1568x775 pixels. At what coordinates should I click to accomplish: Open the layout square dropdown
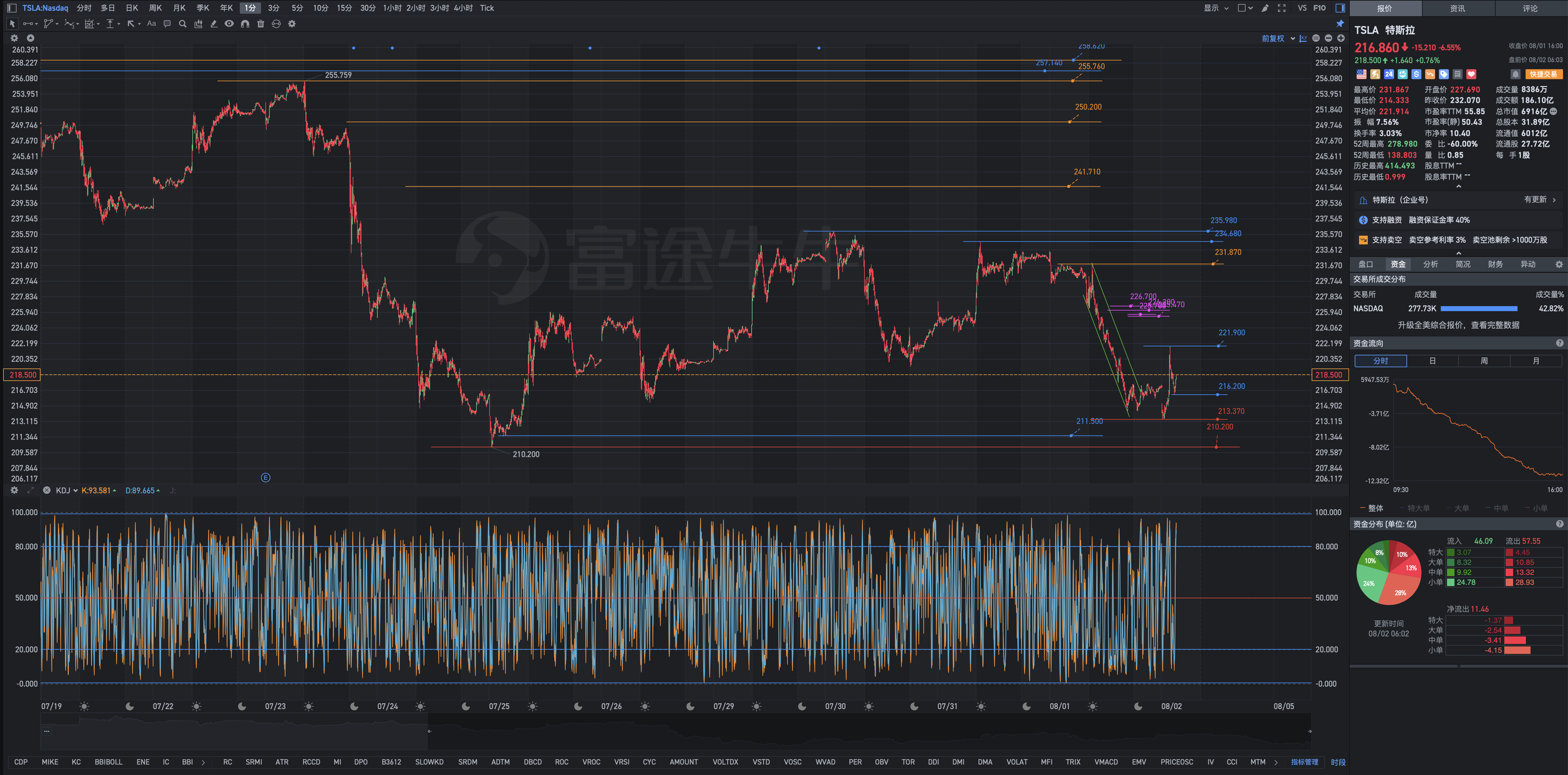coord(1246,8)
